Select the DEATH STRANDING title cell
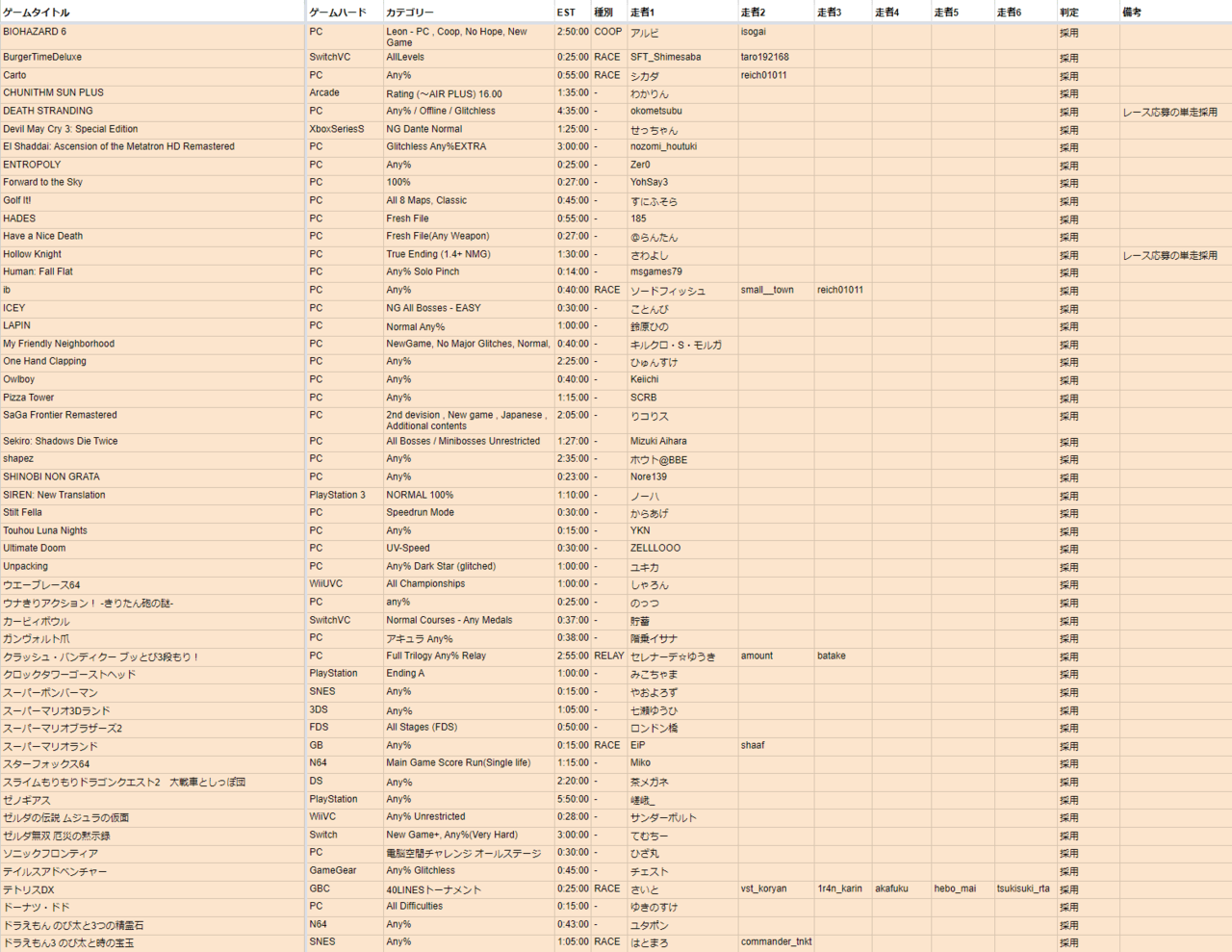 click(152, 112)
